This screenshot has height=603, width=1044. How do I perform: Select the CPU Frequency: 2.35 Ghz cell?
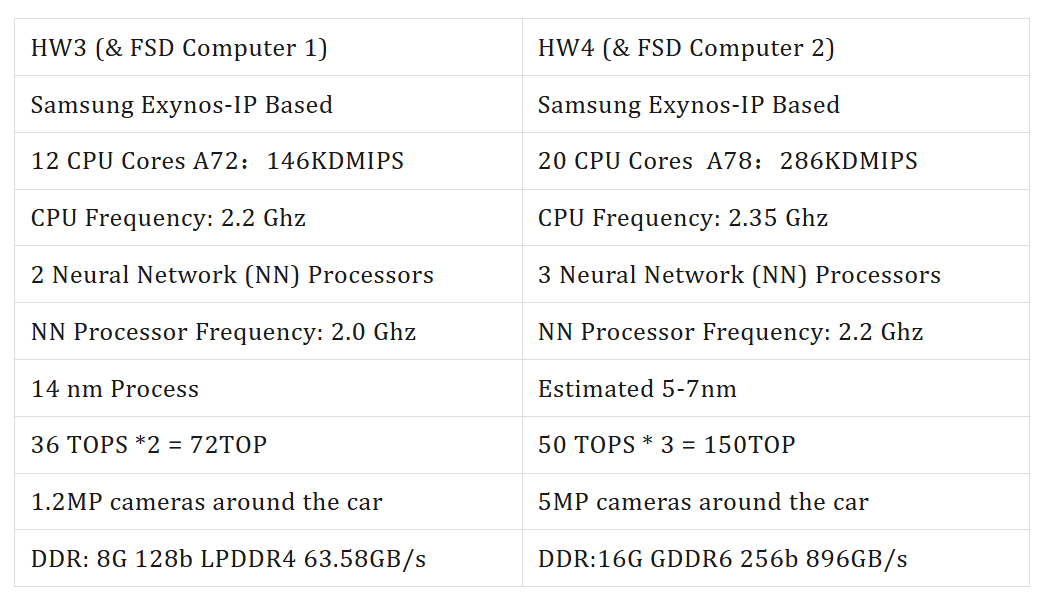click(776, 218)
